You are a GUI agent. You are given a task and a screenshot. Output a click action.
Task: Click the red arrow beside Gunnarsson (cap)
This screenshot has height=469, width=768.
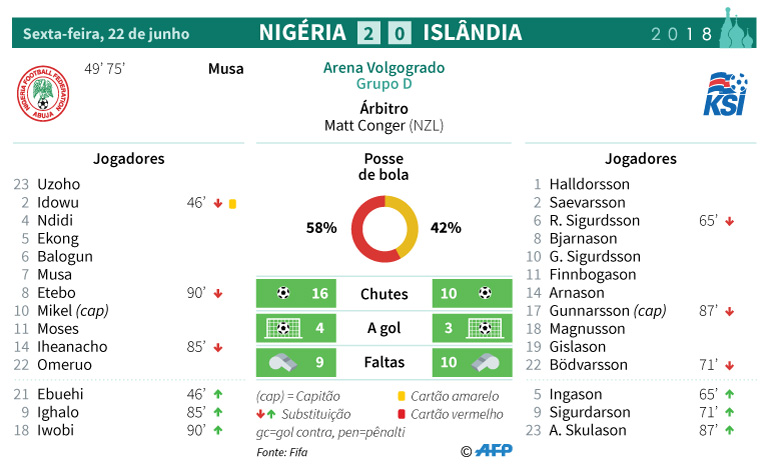click(x=729, y=311)
